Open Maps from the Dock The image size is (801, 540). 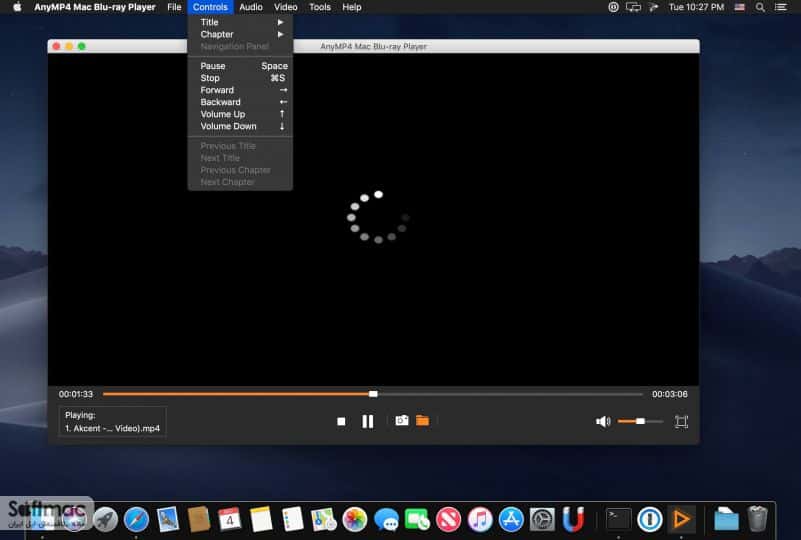[324, 520]
